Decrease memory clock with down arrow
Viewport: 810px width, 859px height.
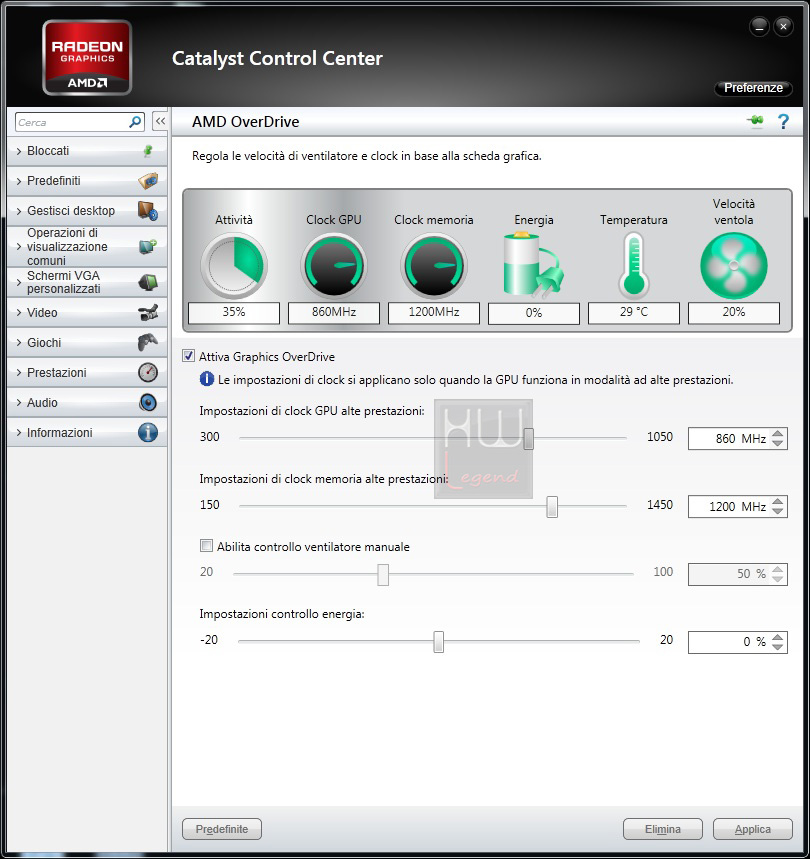click(x=778, y=511)
